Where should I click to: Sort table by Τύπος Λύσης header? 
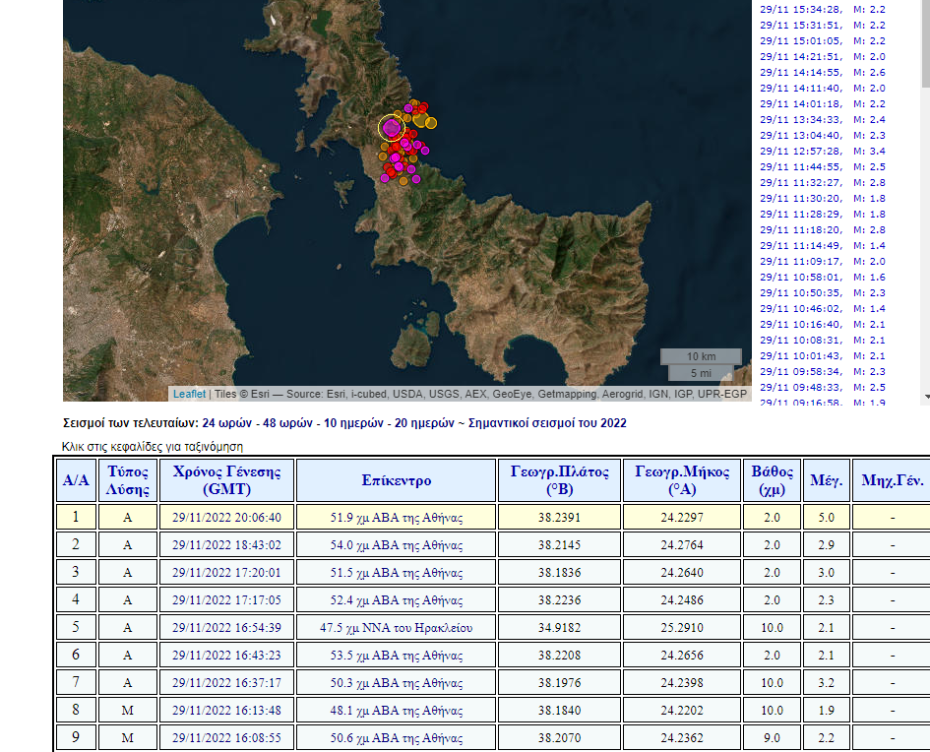tap(127, 480)
